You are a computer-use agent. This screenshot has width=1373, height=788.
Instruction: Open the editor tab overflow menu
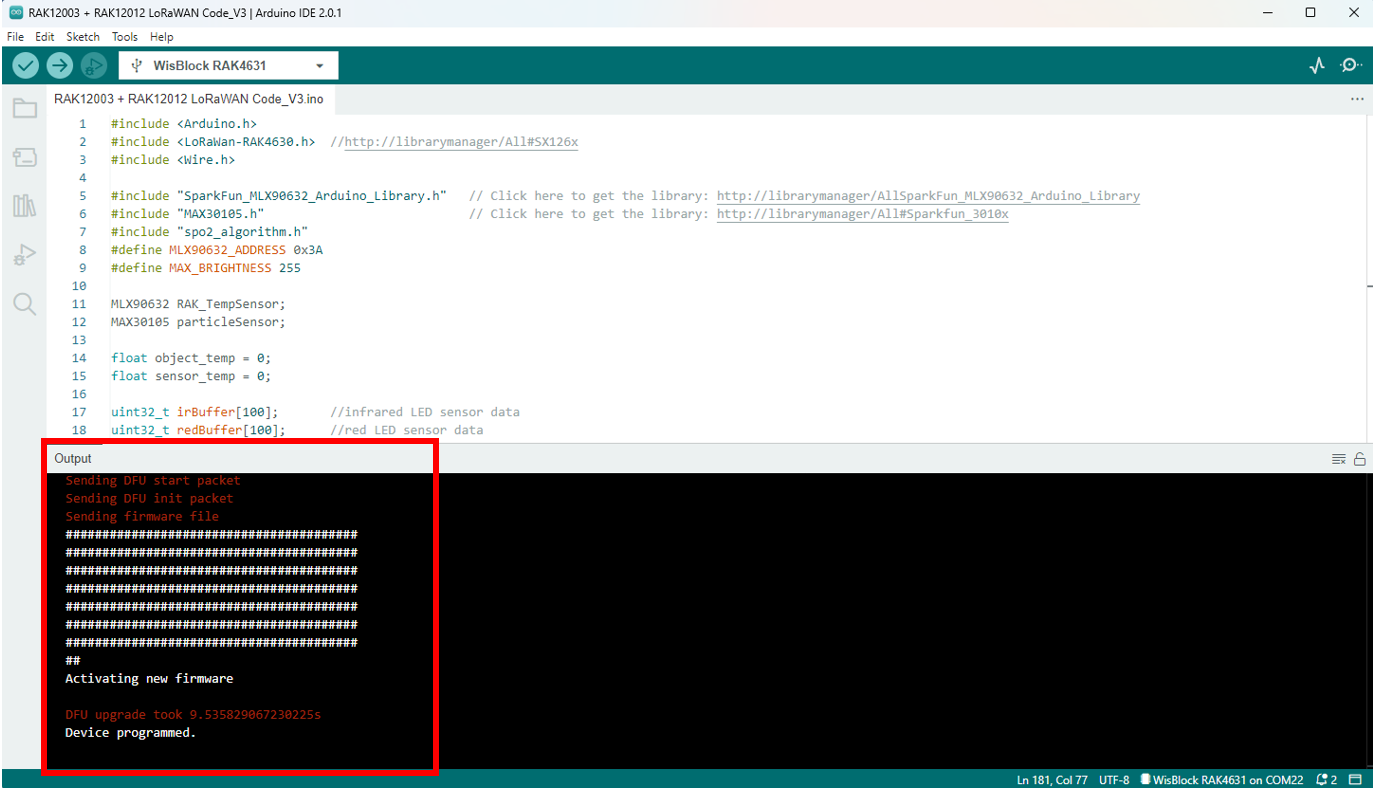1357,99
